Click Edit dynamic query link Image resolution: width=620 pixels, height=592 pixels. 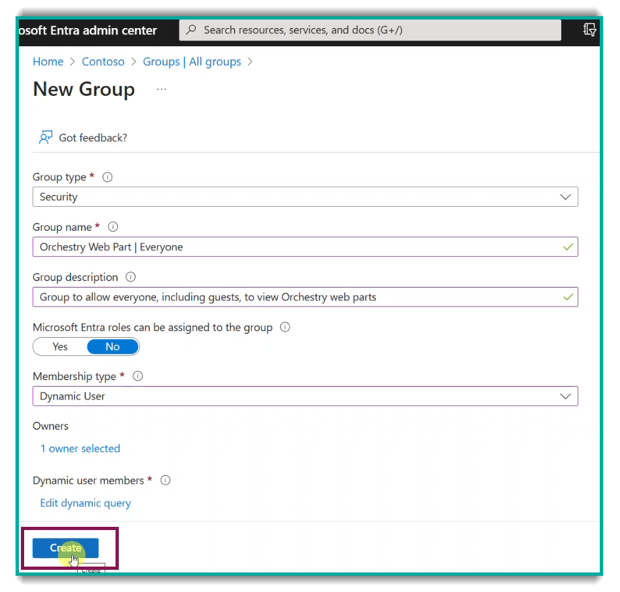click(x=85, y=503)
